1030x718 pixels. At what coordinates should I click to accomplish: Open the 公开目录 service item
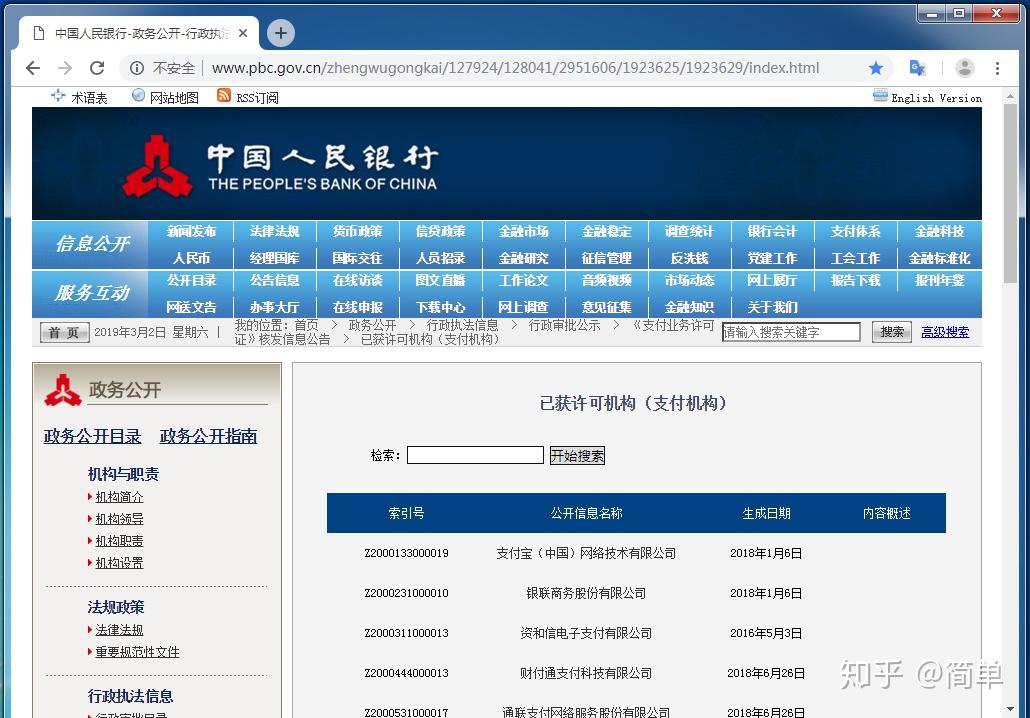pyautogui.click(x=191, y=280)
